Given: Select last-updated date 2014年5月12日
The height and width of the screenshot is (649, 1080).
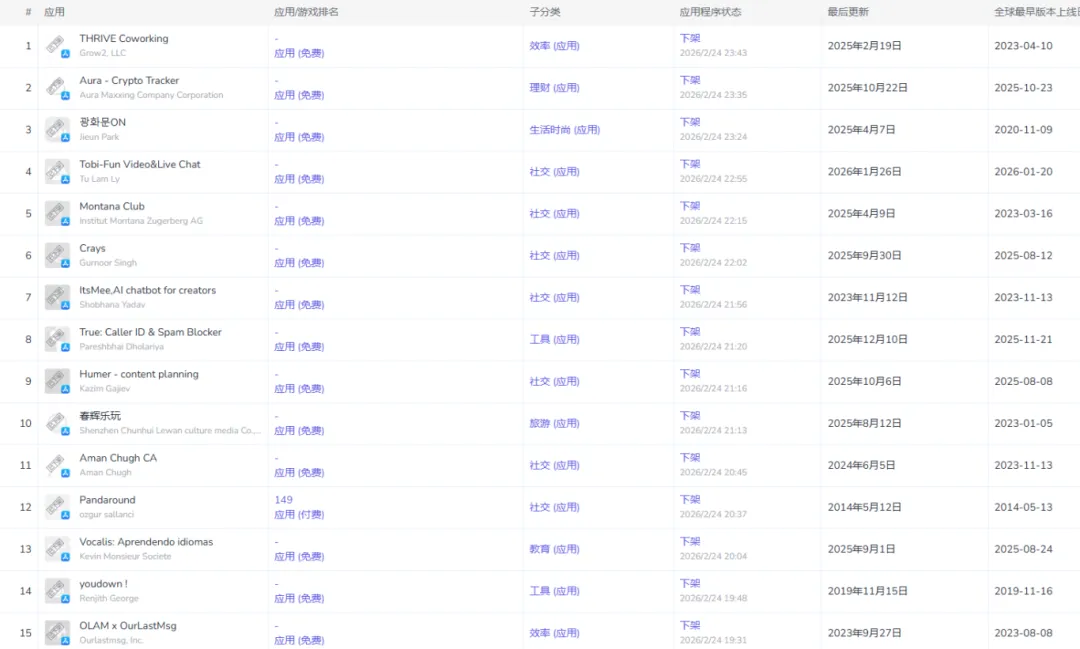Looking at the screenshot, I should point(864,508).
